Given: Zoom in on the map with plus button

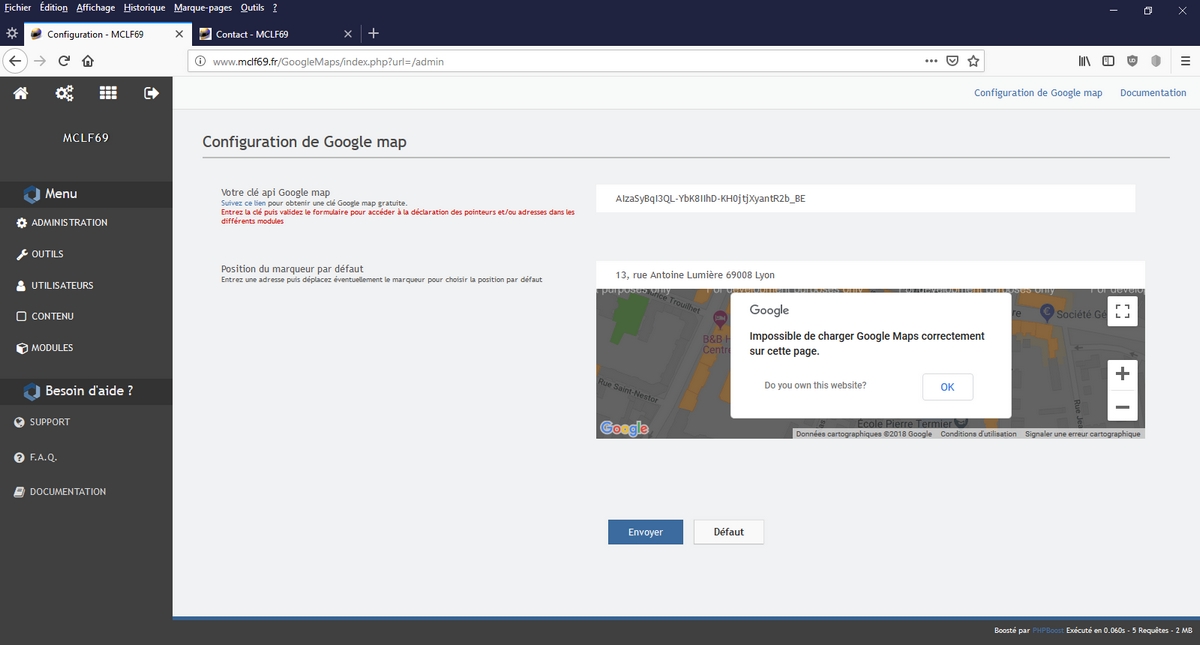Looking at the screenshot, I should coord(1122,374).
